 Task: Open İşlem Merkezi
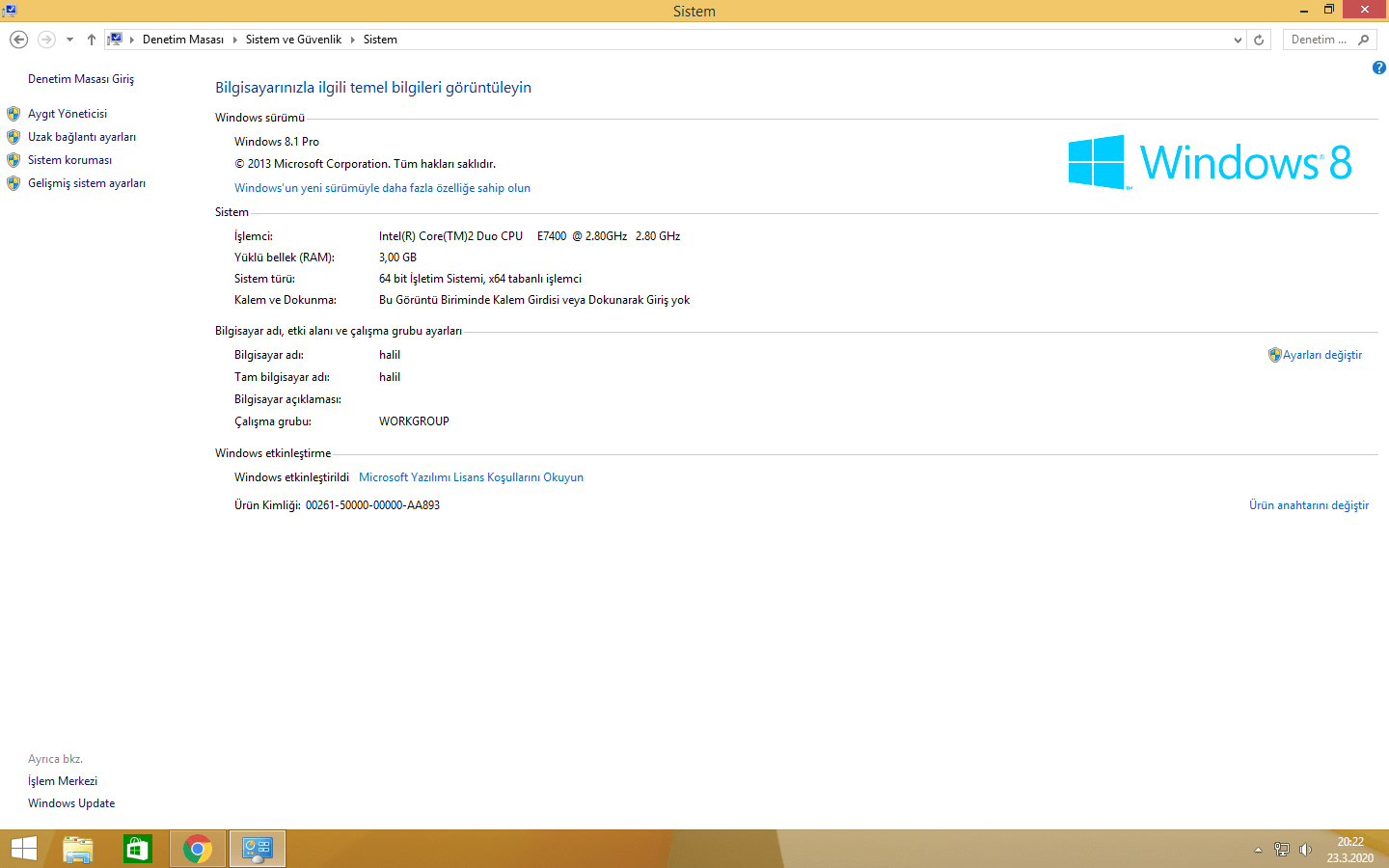coord(63,781)
